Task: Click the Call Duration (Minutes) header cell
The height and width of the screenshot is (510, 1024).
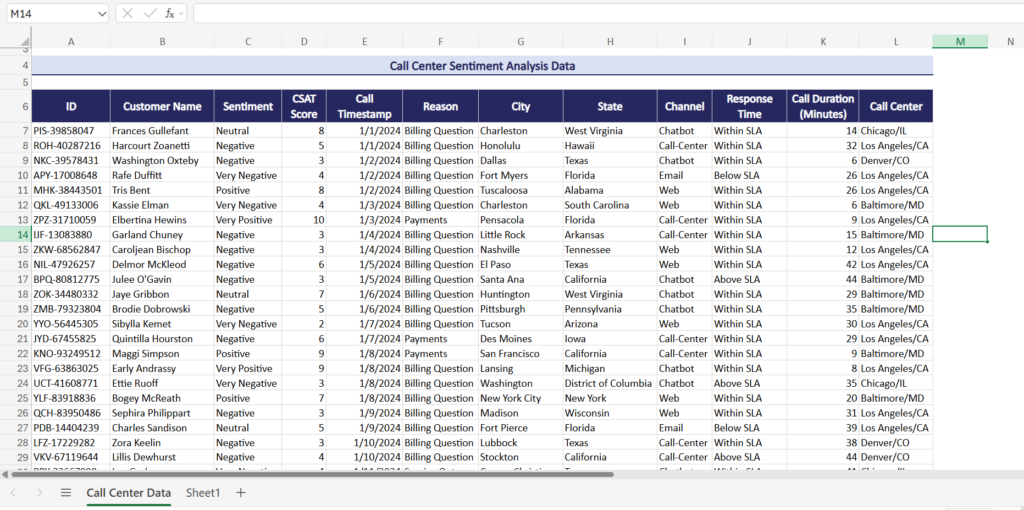Action: pos(823,106)
